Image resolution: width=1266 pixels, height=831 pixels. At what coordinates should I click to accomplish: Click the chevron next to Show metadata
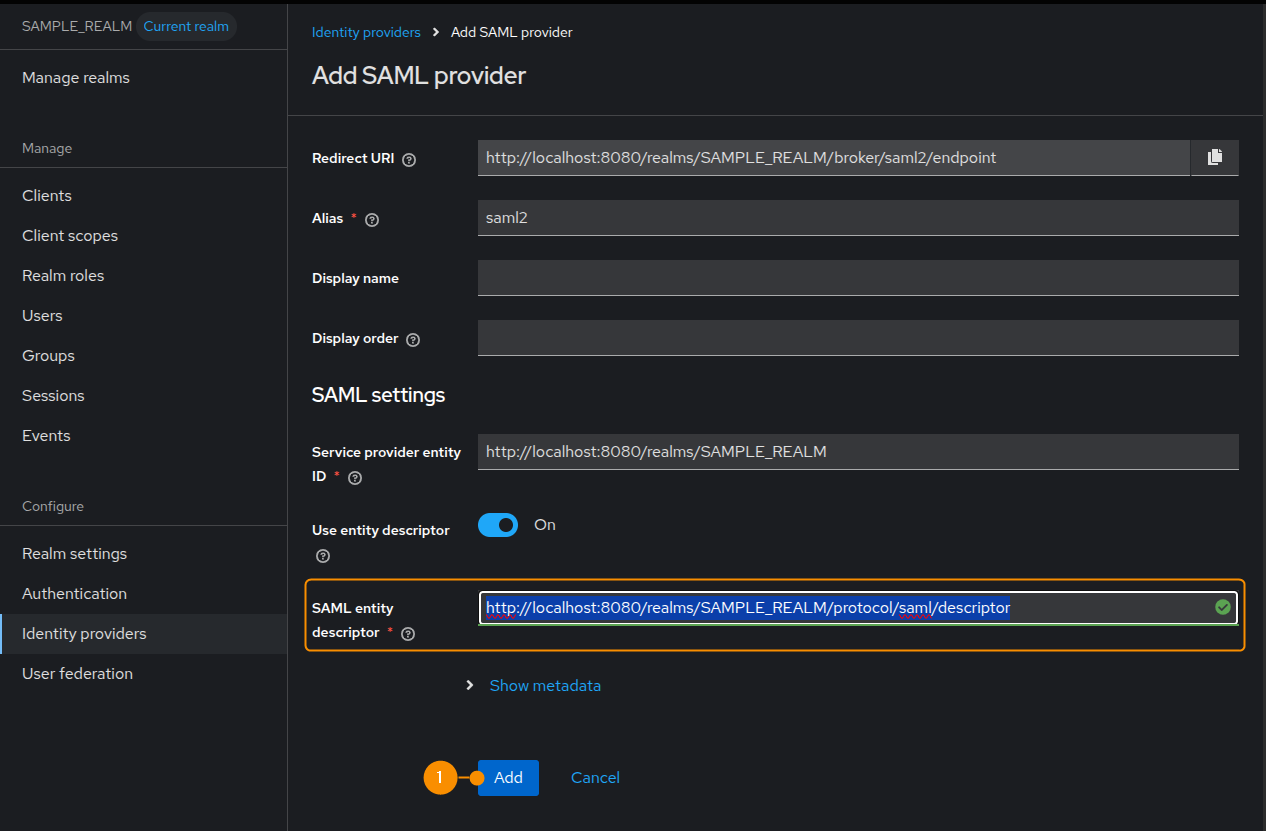pyautogui.click(x=470, y=686)
